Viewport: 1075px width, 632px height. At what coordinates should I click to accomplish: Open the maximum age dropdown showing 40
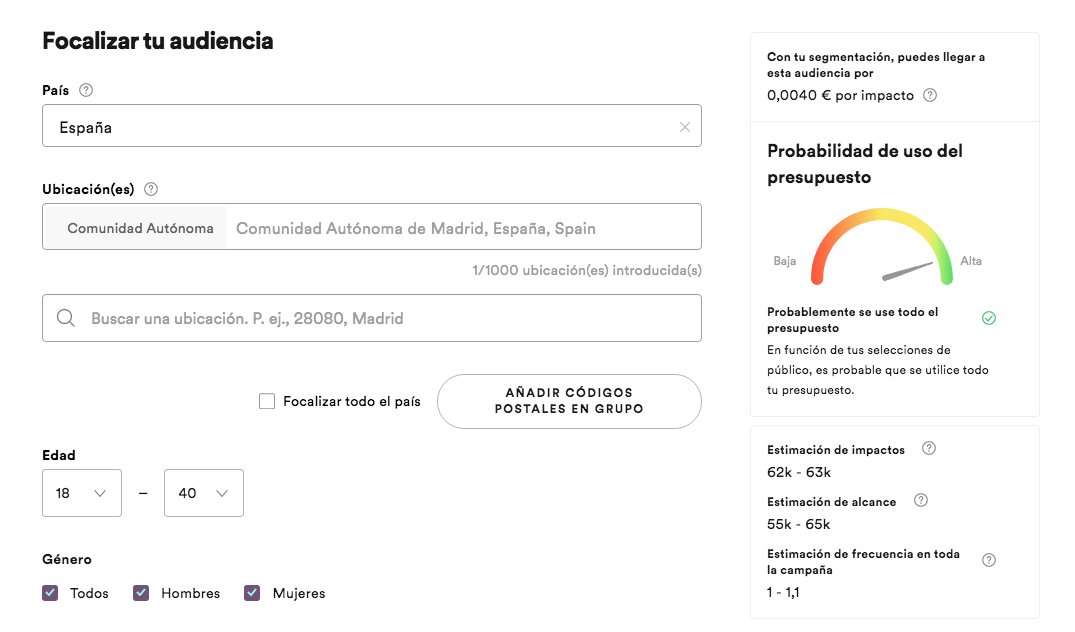coord(204,493)
